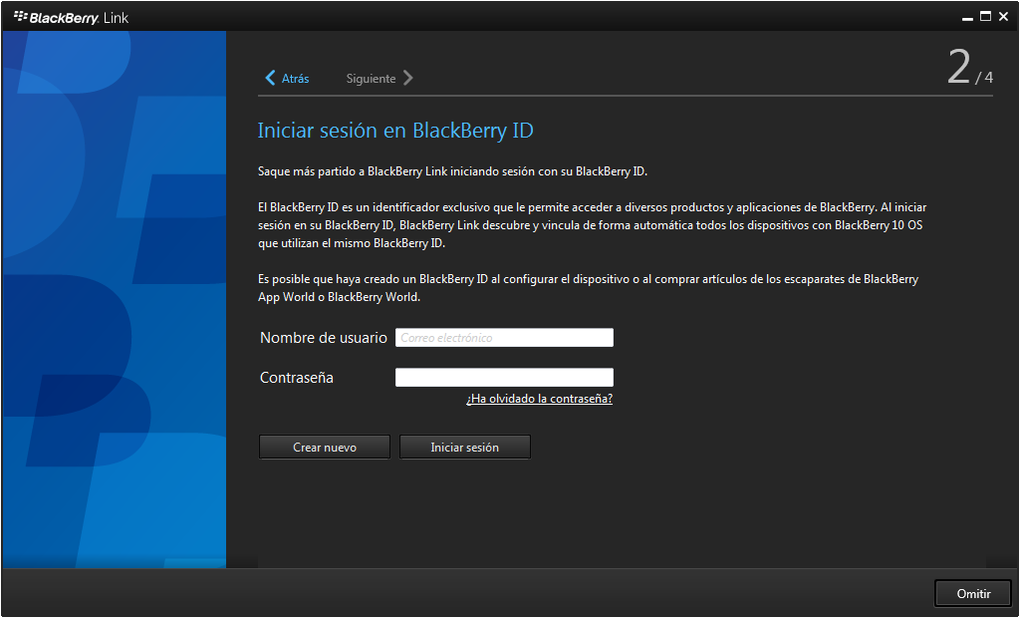Screen dimensions: 1020x618
Task: Open the ¿Ha olvidado la contraseña? link
Action: 539,399
